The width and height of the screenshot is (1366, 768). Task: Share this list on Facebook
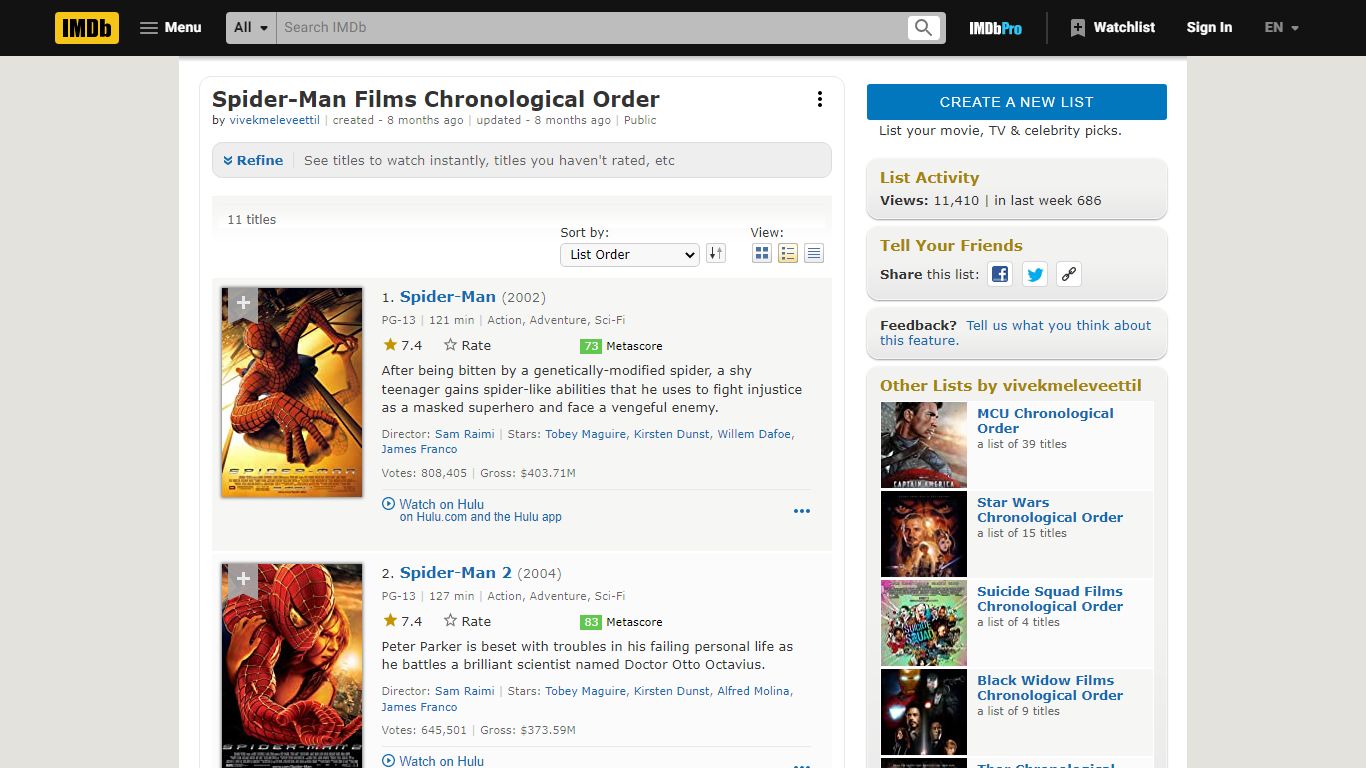click(1000, 274)
